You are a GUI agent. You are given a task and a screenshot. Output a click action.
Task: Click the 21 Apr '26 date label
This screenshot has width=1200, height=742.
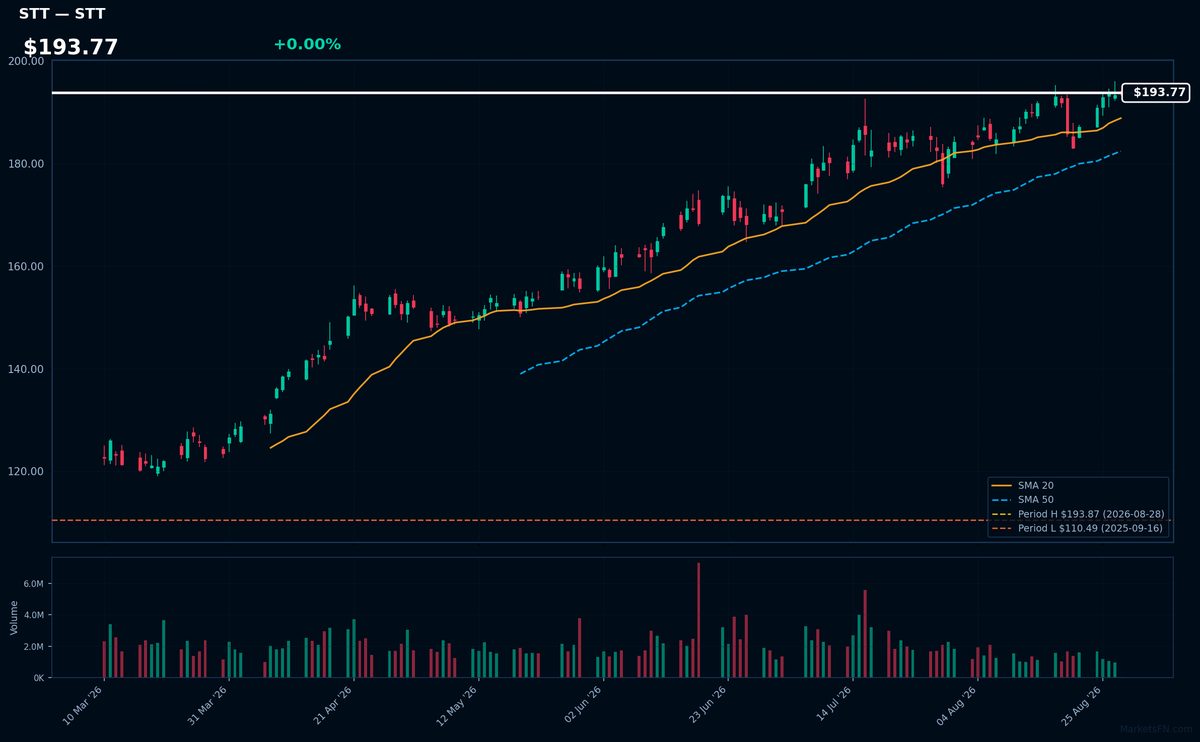(333, 706)
